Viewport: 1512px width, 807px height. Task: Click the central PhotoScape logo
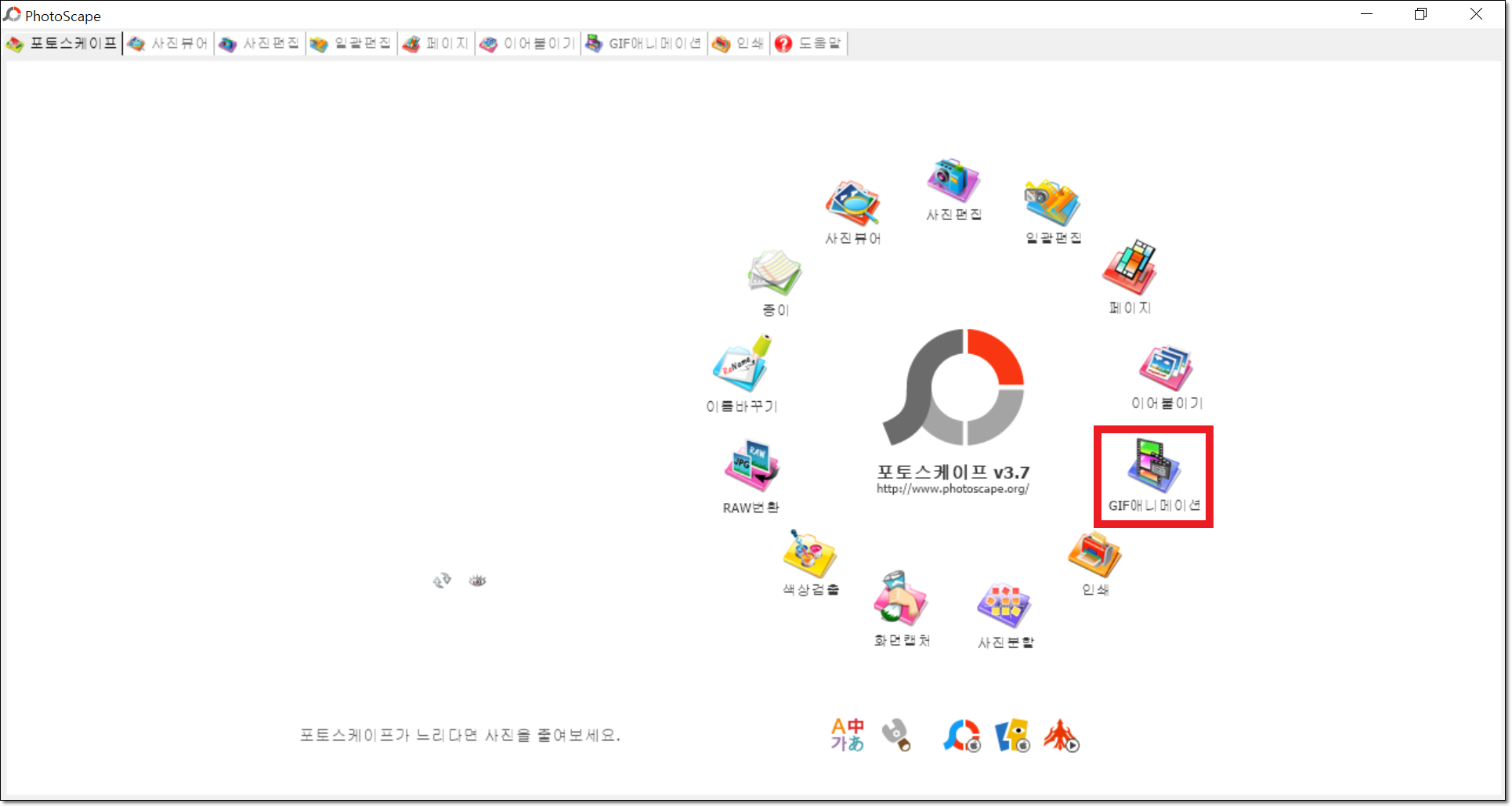click(953, 387)
